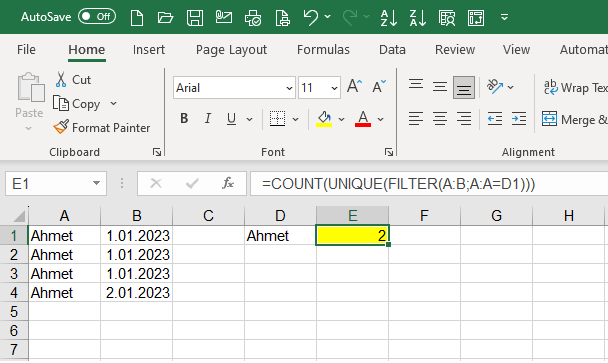The width and height of the screenshot is (608, 363).
Task: Click the Increase Font Size icon
Action: (x=354, y=86)
